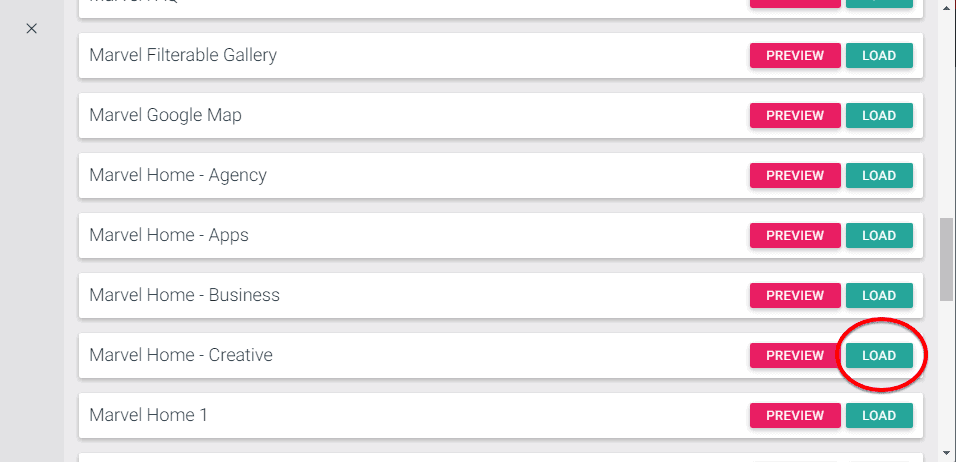This screenshot has width=956, height=462.
Task: Load the Marvel Home - Agency template
Action: 879,176
